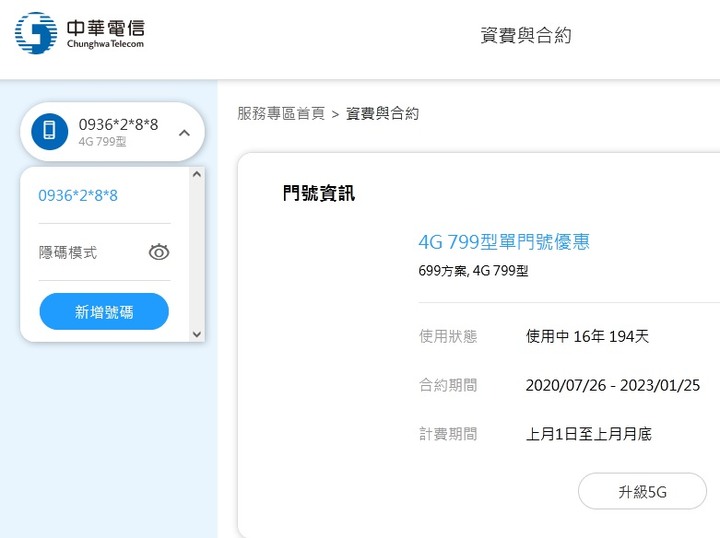Select number 0936*2*8*8 in dropdown list

(x=78, y=196)
